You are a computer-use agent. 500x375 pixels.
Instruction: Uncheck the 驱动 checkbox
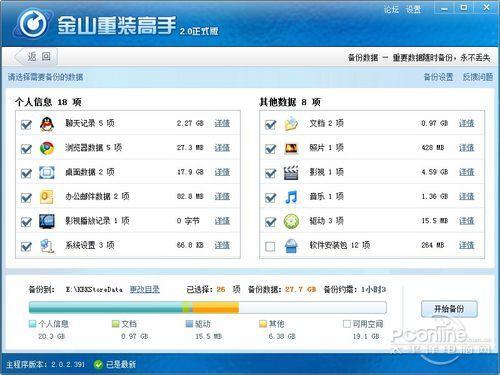270,222
